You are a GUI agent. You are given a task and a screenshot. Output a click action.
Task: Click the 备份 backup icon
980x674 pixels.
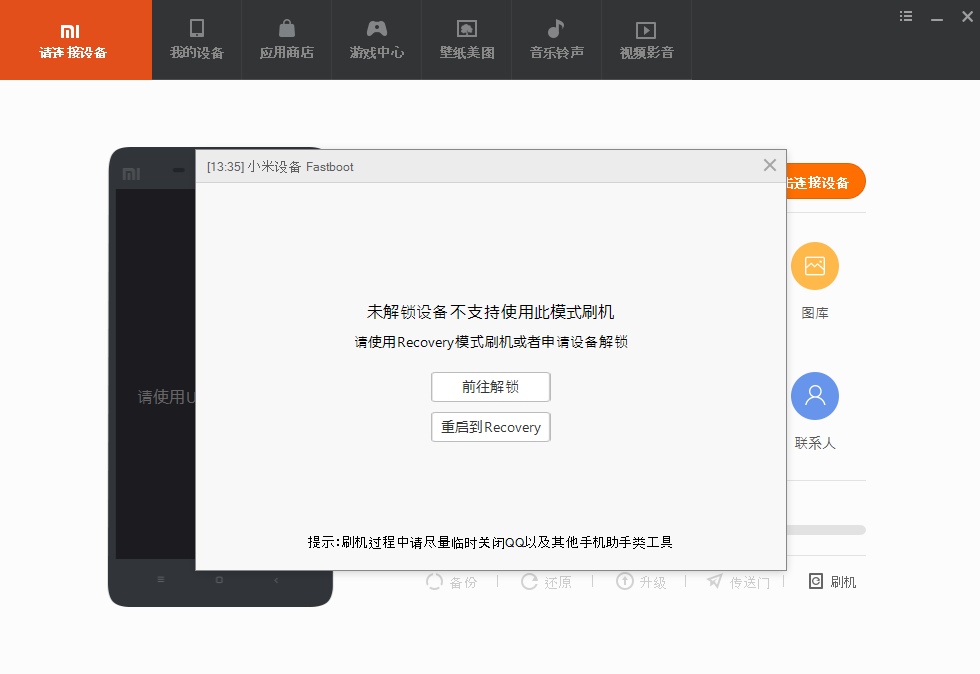click(x=451, y=582)
